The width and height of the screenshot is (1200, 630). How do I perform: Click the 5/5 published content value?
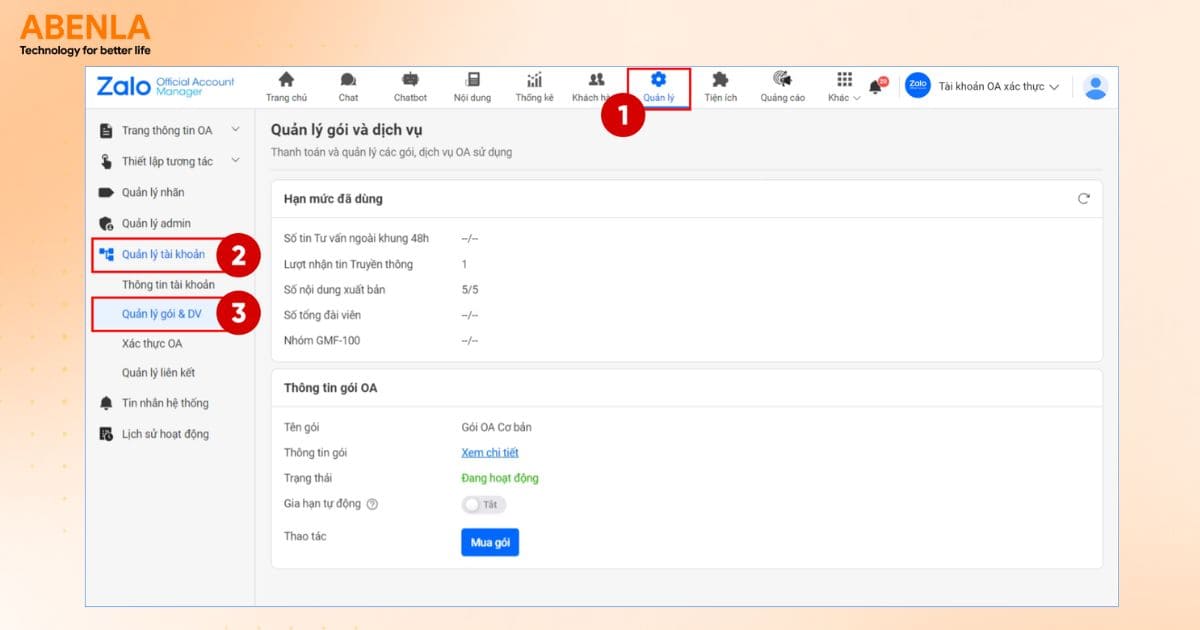pyautogui.click(x=470, y=289)
